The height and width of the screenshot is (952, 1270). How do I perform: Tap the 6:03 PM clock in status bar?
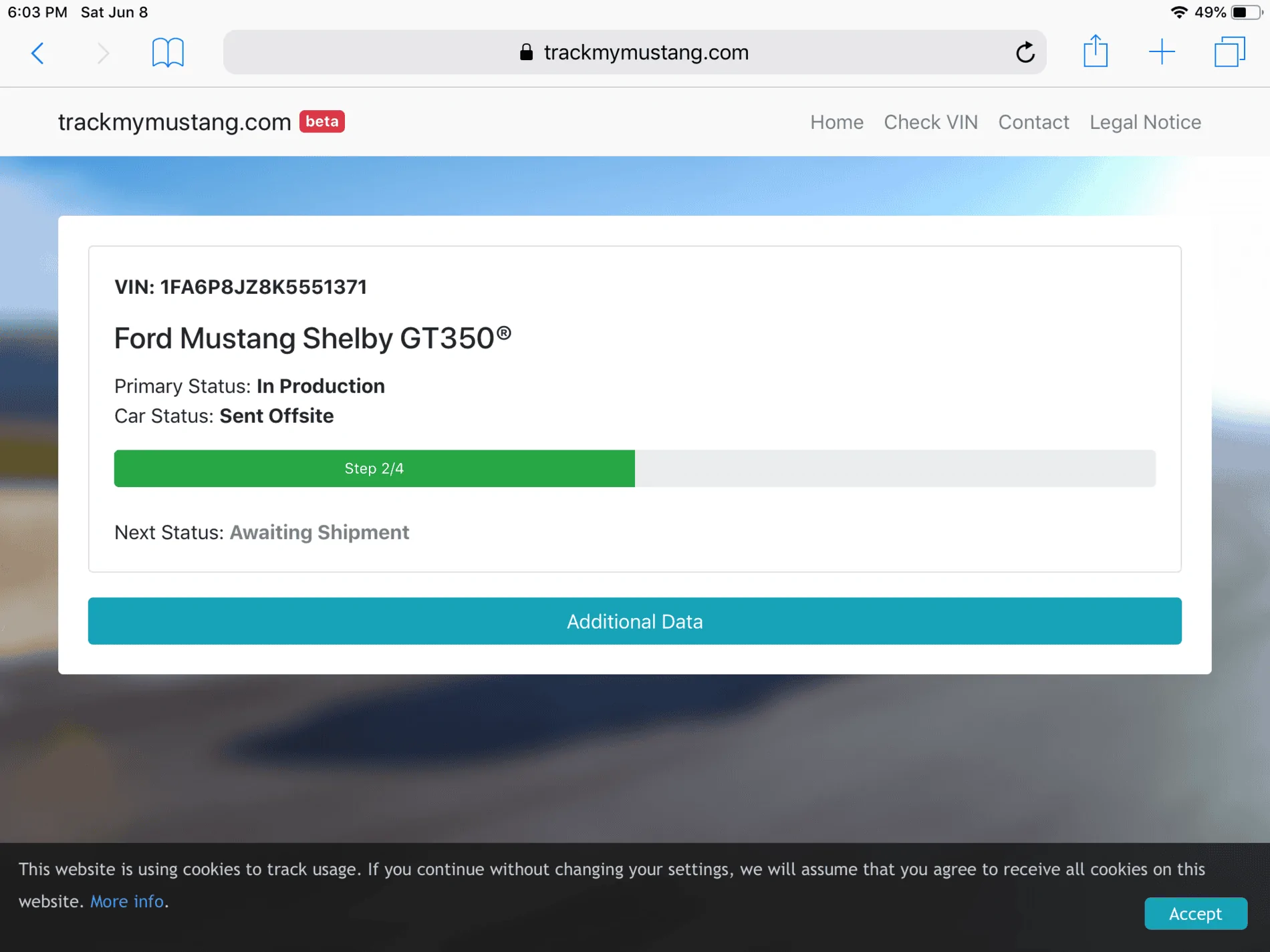tap(37, 12)
